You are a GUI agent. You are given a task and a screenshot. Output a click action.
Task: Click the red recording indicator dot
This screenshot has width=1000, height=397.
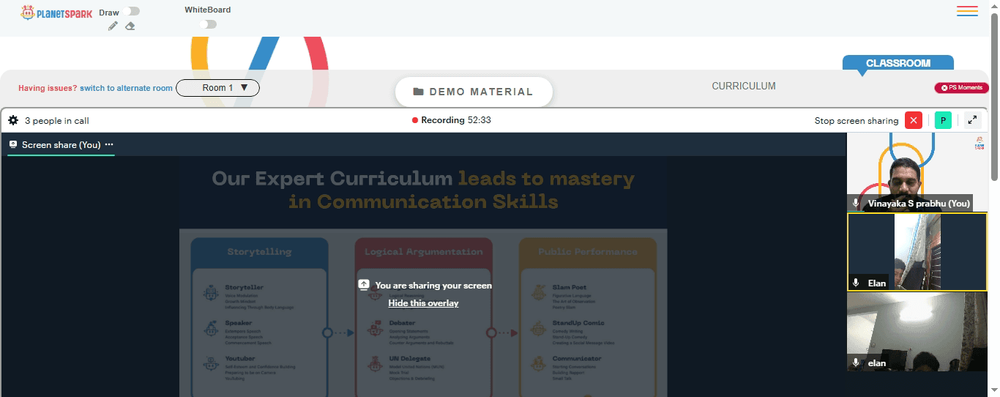click(415, 120)
